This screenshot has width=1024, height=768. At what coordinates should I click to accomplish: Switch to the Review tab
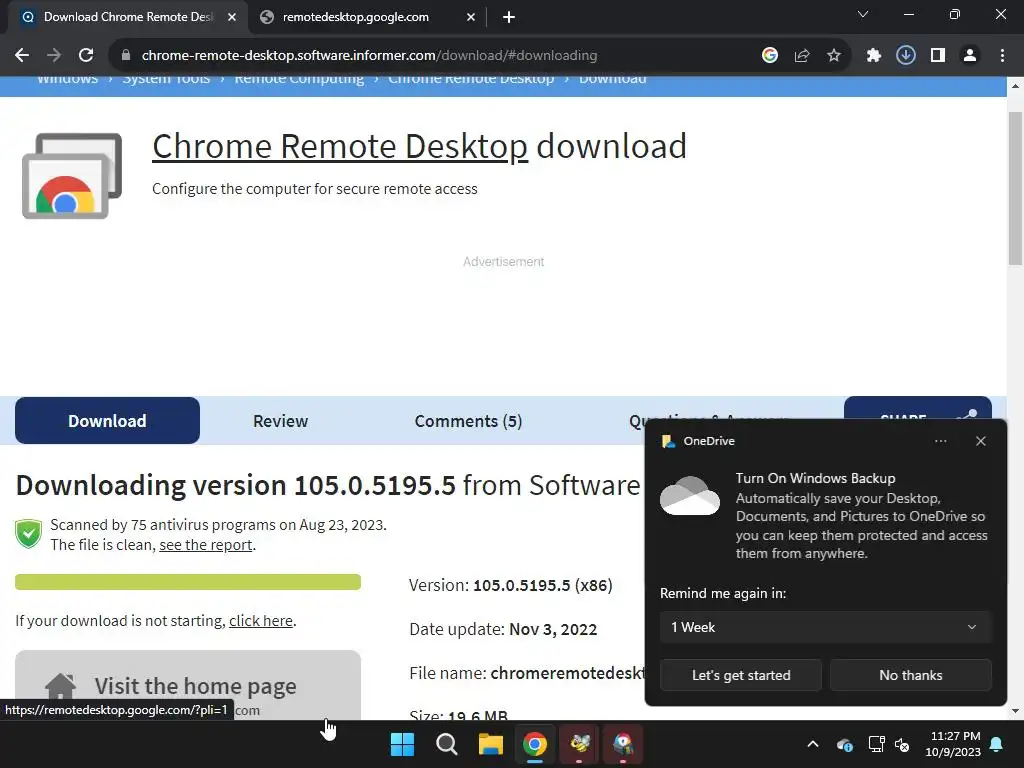click(x=280, y=421)
